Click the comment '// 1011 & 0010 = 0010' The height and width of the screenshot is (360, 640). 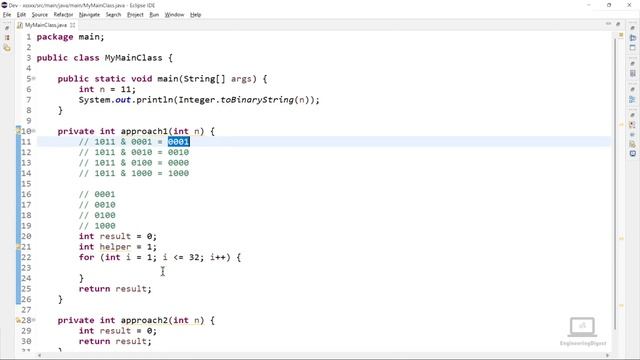click(134, 152)
